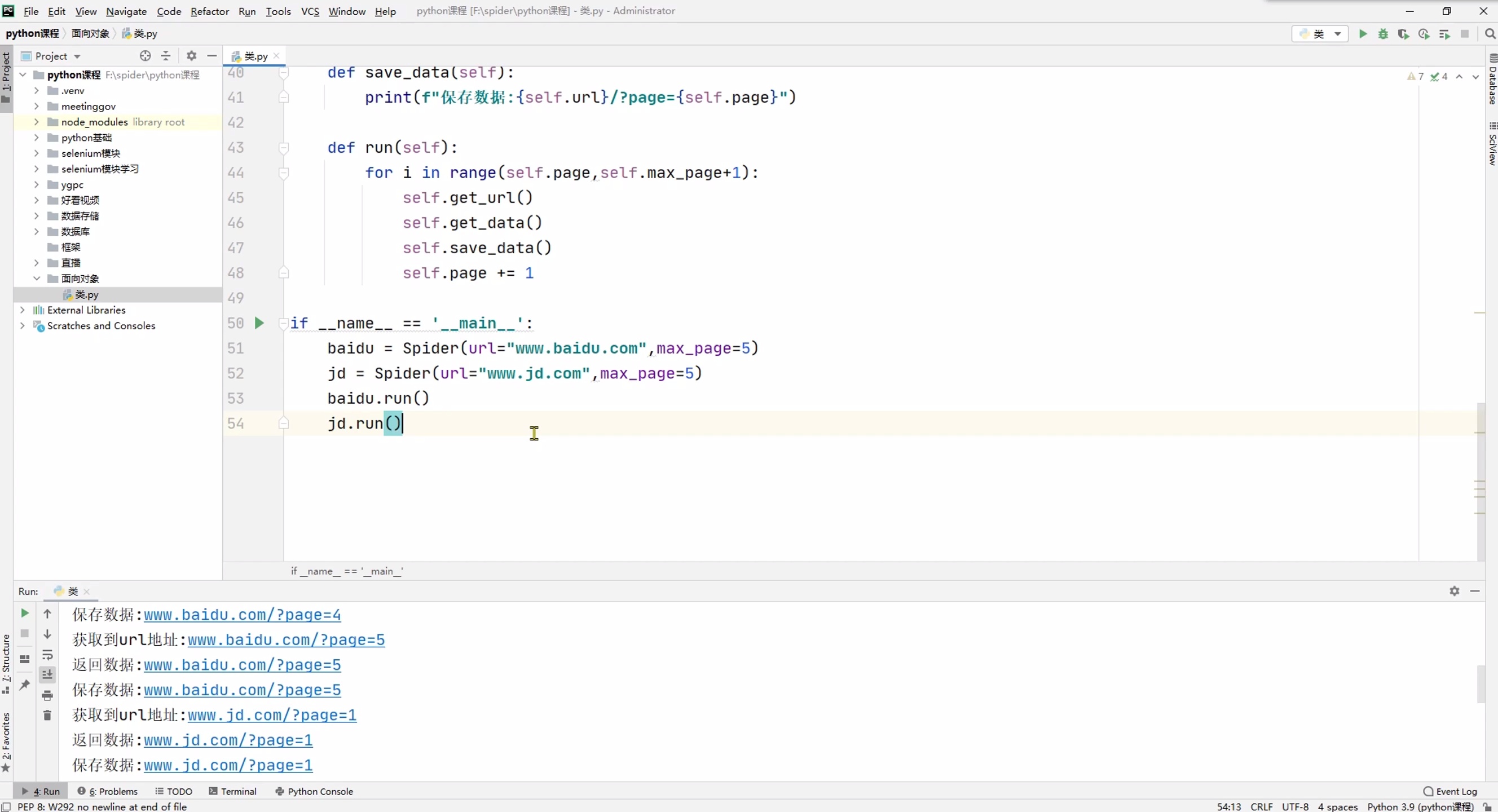Click Event Log button
1498x812 pixels.
pos(1449,791)
